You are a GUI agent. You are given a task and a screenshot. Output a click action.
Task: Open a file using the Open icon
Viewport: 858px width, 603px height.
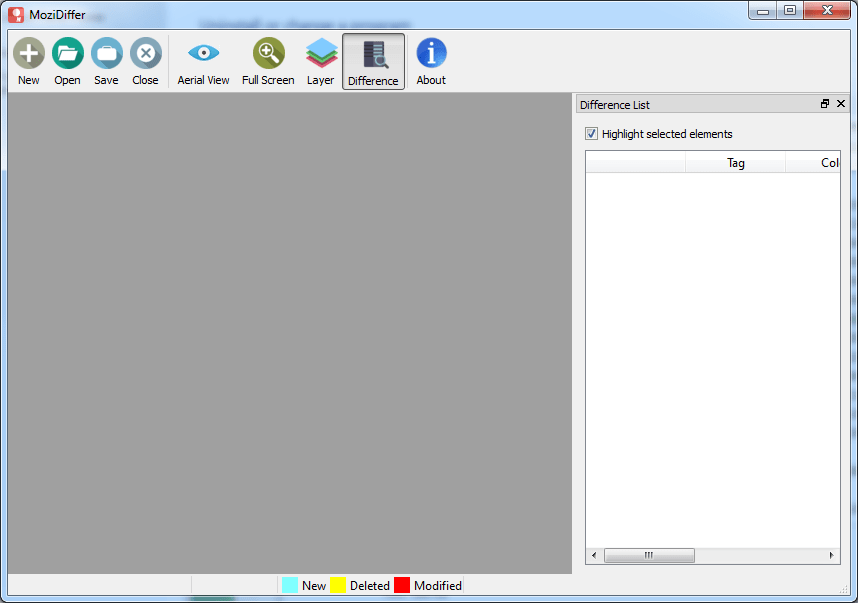67,52
